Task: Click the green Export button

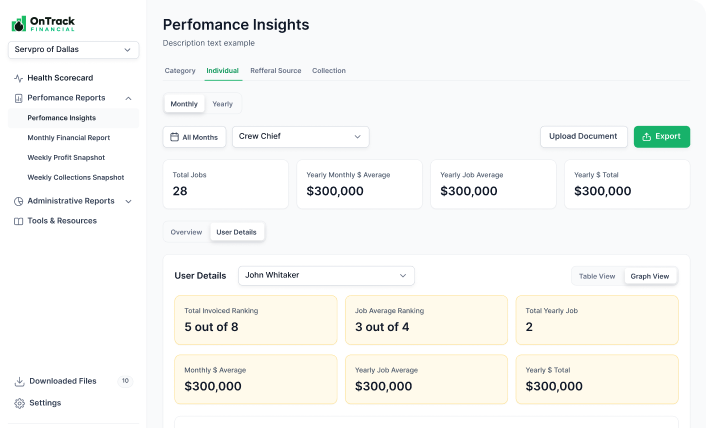Action: [x=661, y=136]
